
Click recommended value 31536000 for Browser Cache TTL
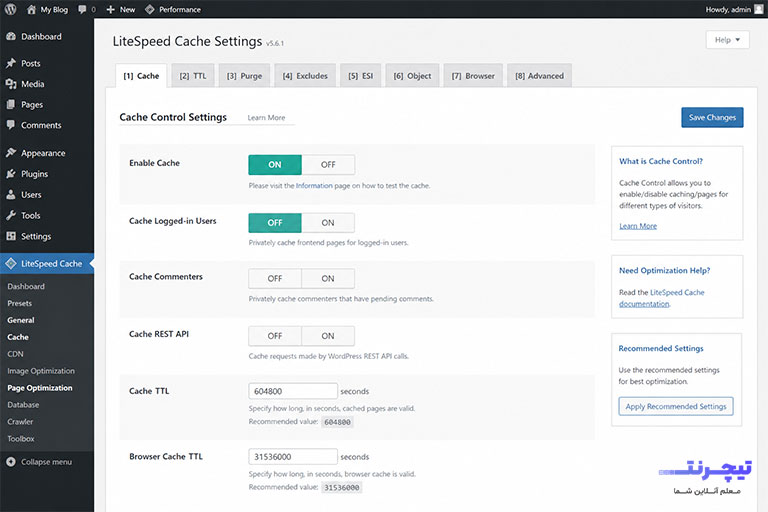point(341,488)
